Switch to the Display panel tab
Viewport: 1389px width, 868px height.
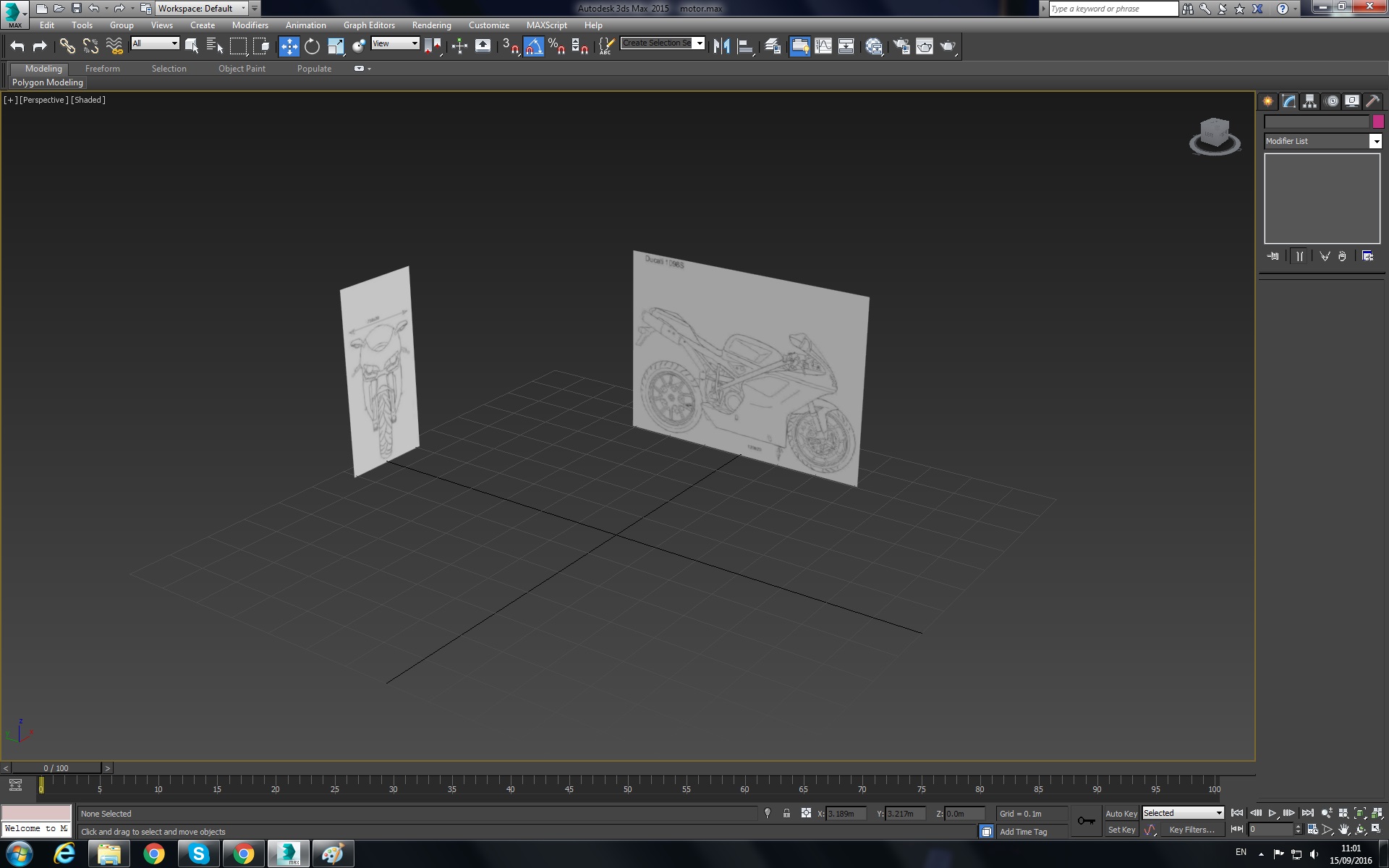(1352, 101)
